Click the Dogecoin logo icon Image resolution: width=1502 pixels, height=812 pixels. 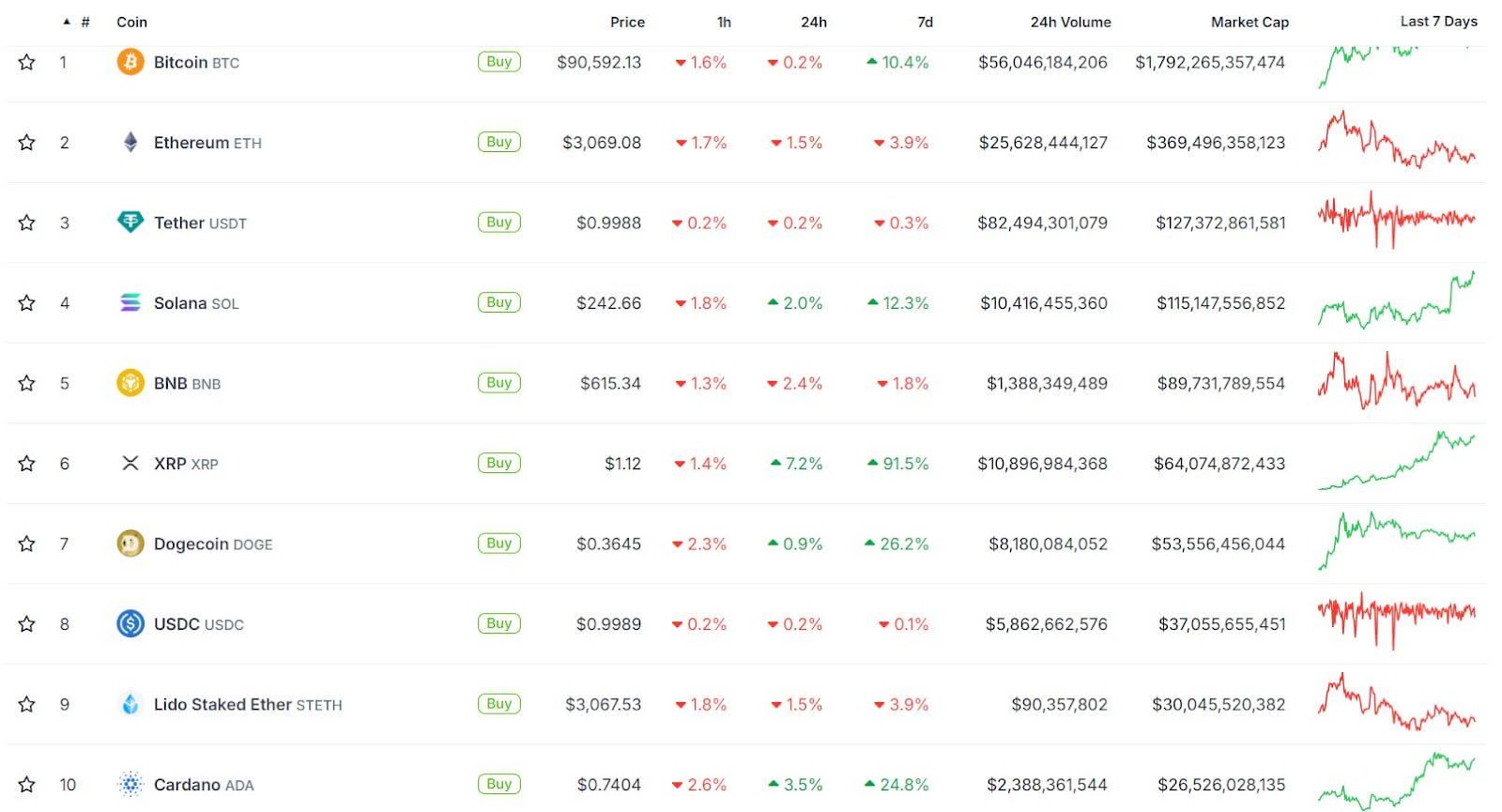point(130,544)
